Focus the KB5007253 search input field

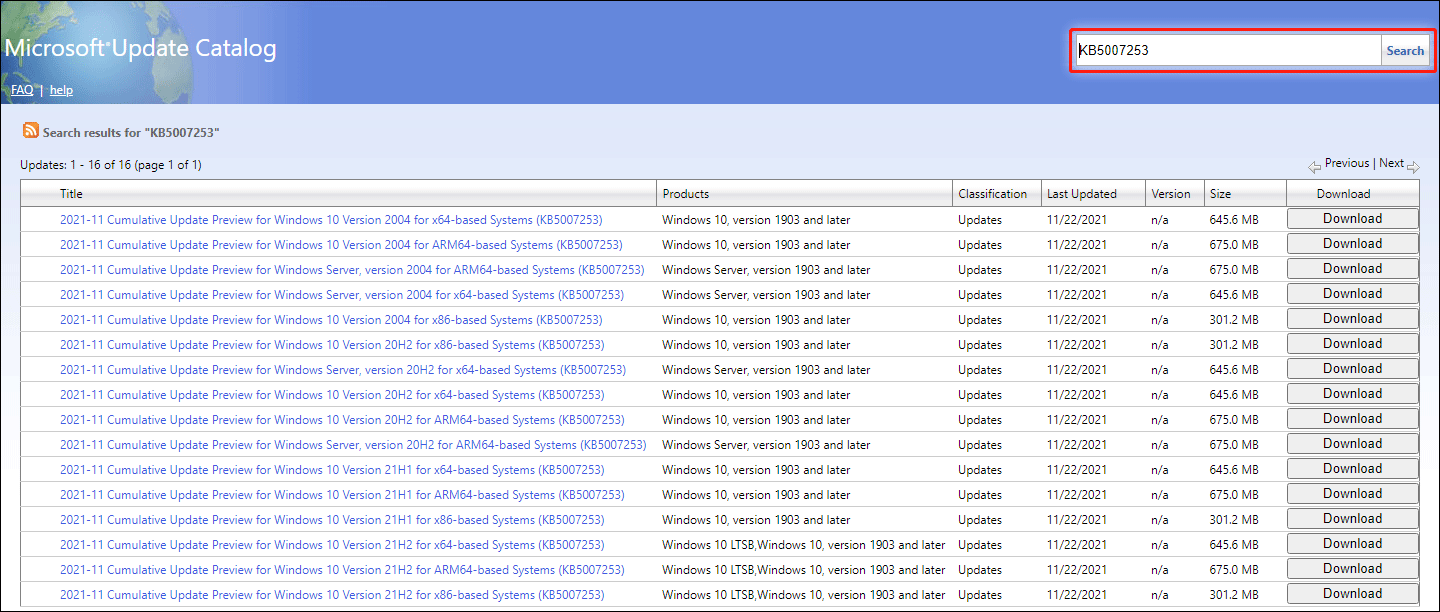tap(1229, 51)
